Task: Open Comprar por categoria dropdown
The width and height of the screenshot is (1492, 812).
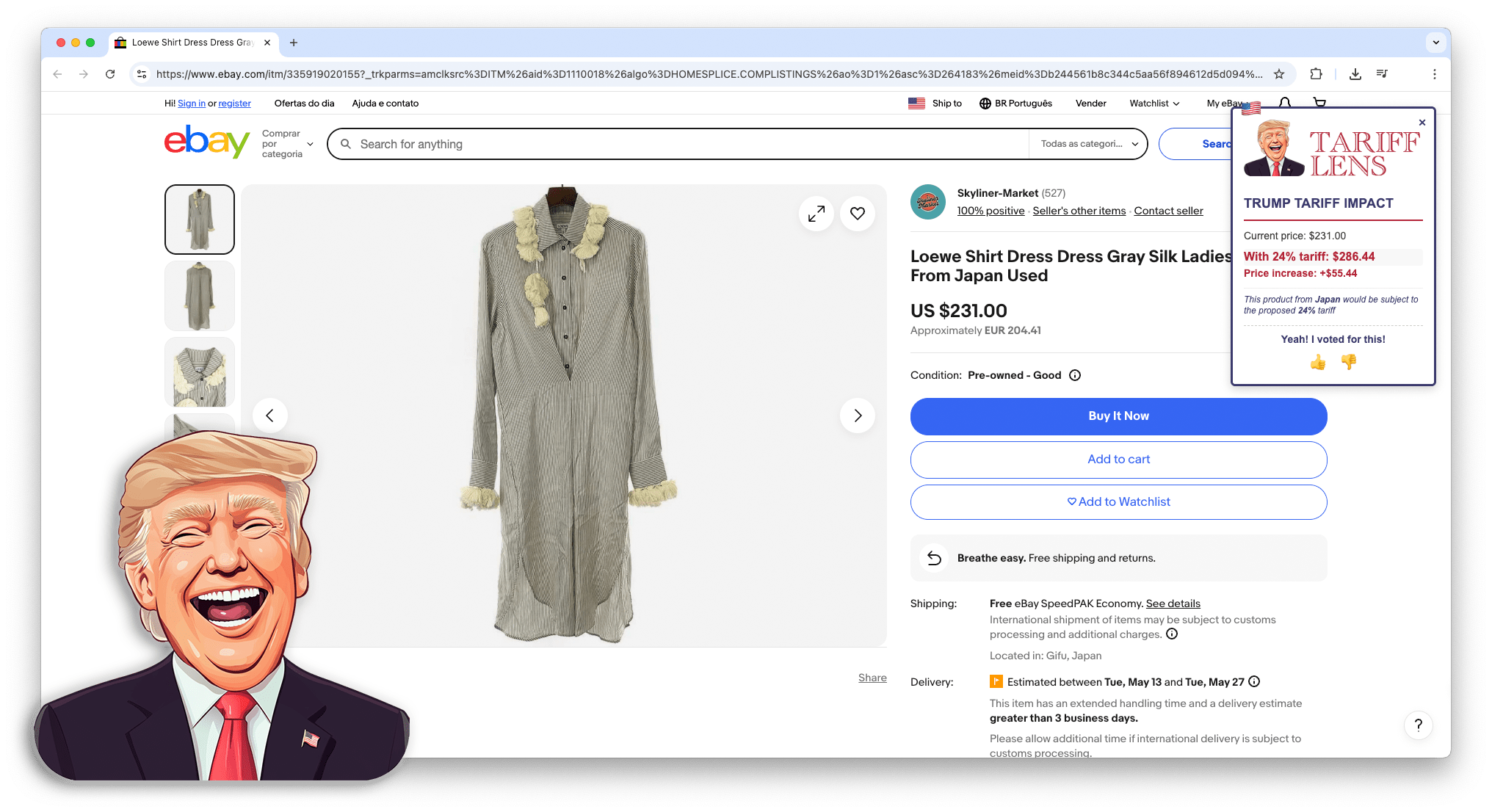Action: [x=288, y=144]
